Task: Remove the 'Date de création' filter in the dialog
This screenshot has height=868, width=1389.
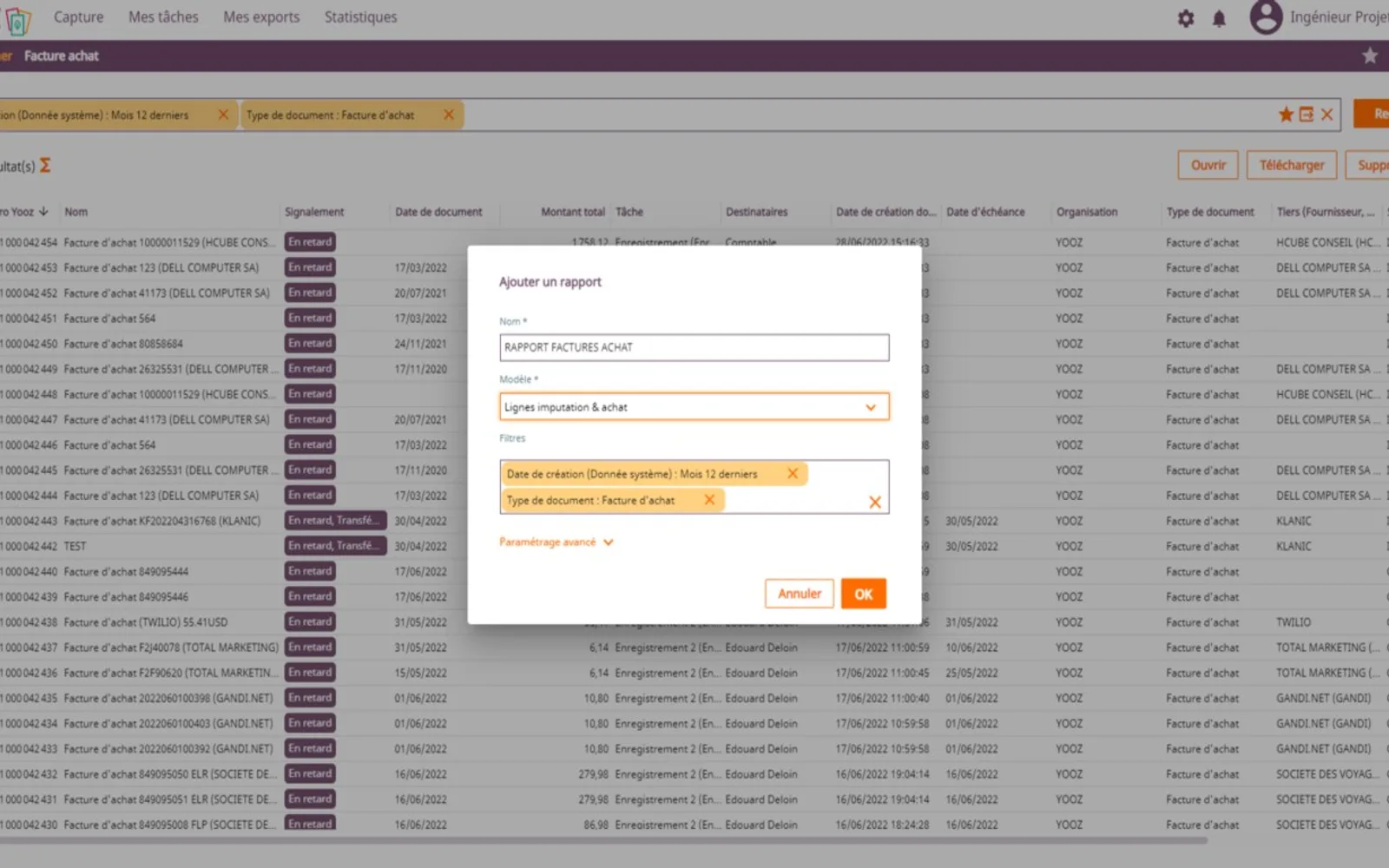Action: (x=793, y=473)
